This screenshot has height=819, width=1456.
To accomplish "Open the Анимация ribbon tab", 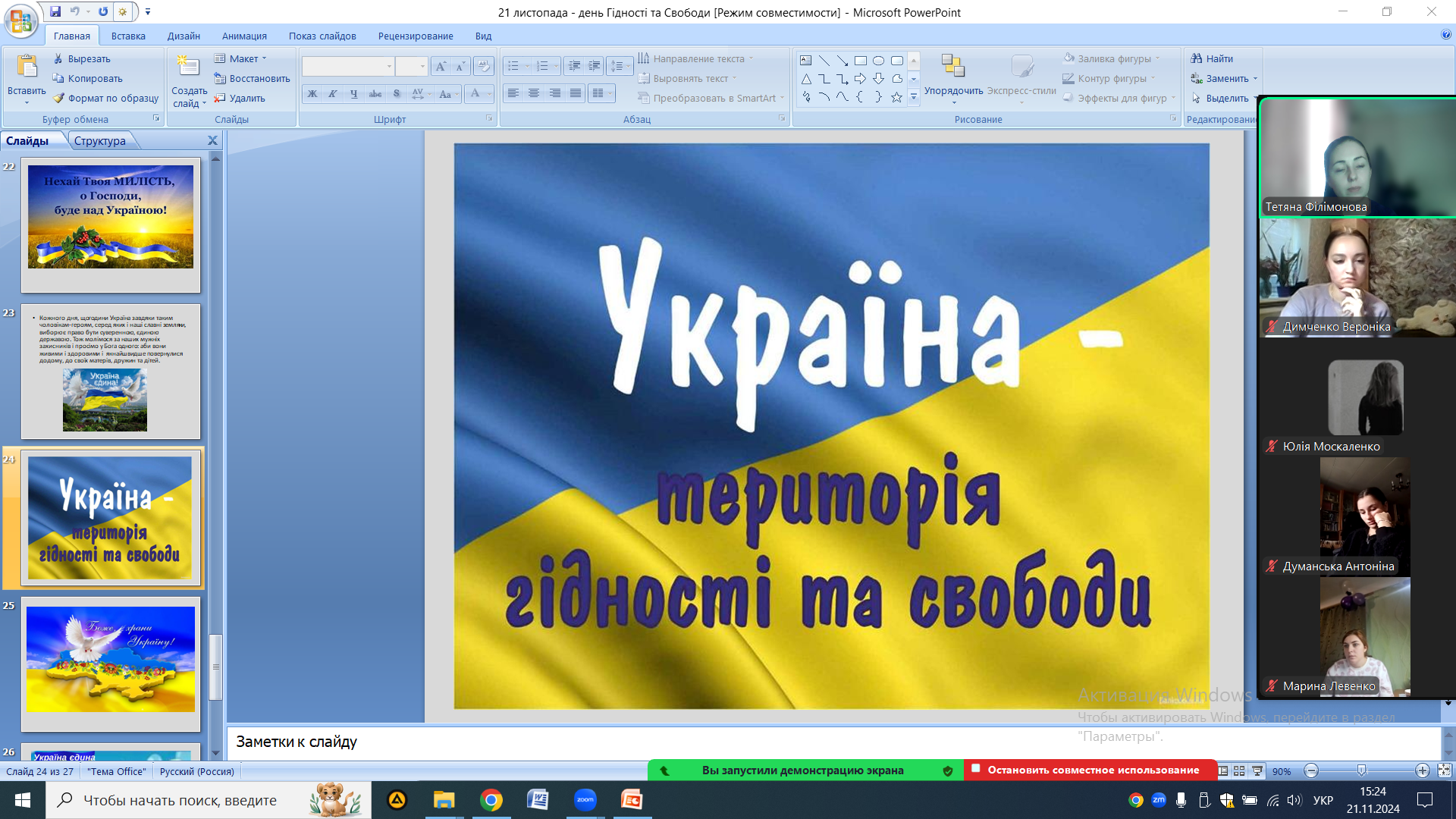I will pos(244,36).
